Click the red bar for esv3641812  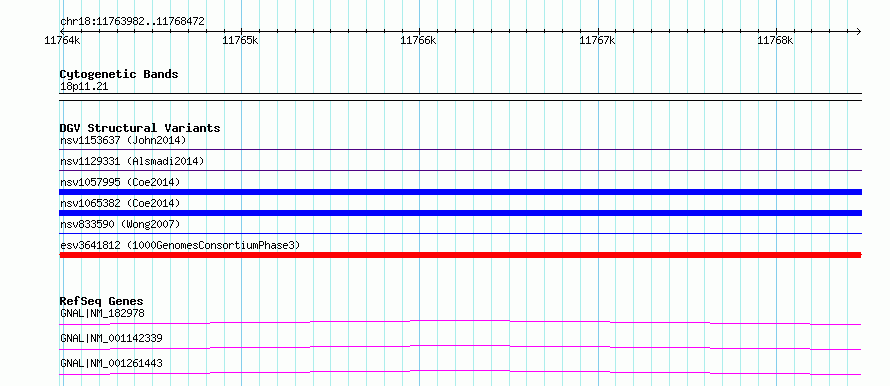click(460, 255)
